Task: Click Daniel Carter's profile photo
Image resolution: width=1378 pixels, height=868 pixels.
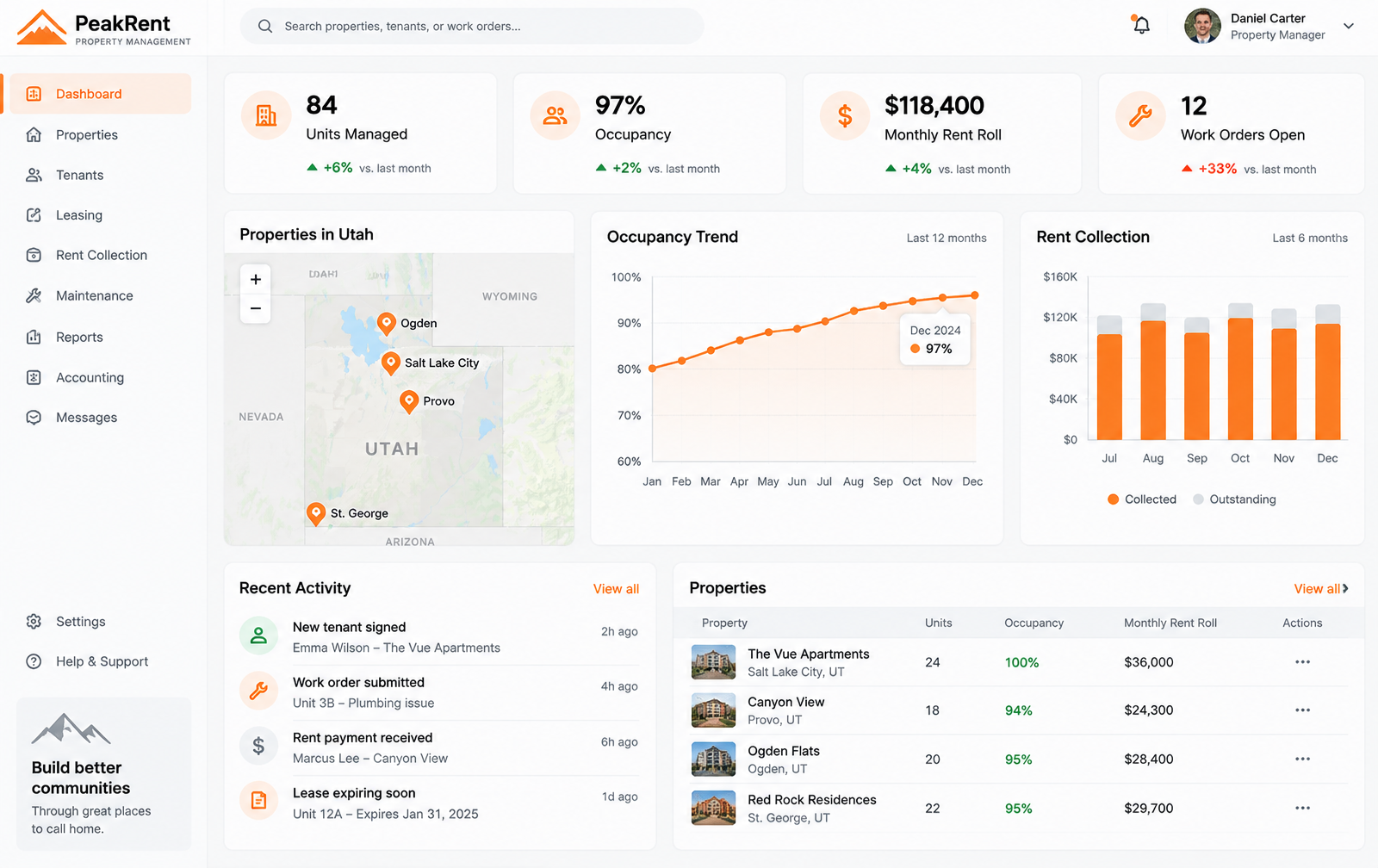Action: click(x=1202, y=26)
